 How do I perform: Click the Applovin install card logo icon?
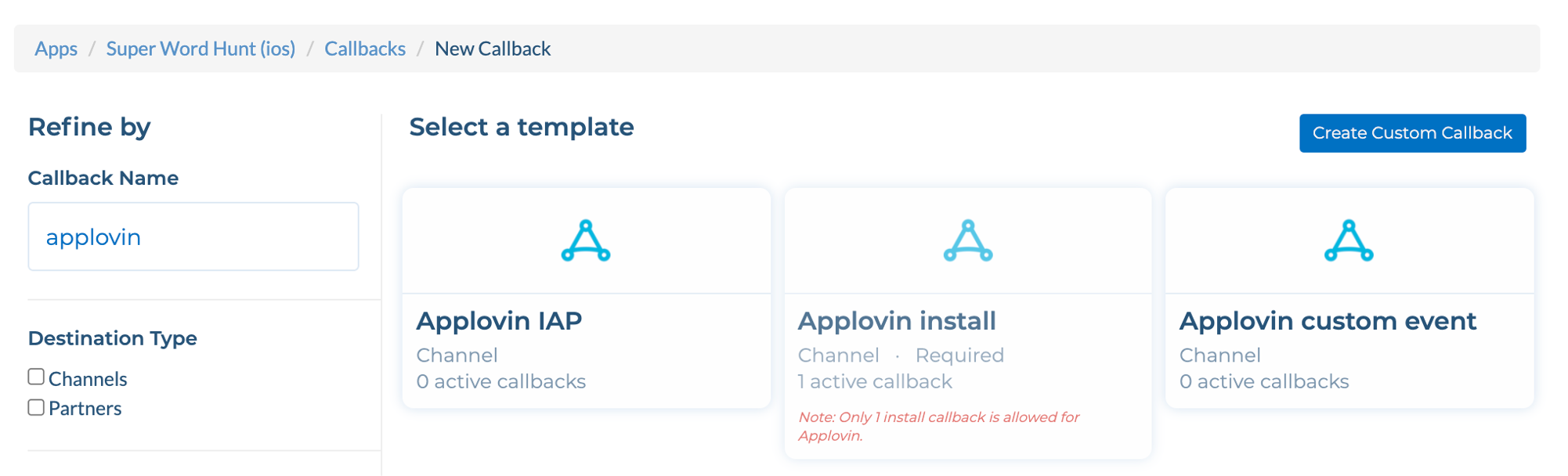click(968, 240)
